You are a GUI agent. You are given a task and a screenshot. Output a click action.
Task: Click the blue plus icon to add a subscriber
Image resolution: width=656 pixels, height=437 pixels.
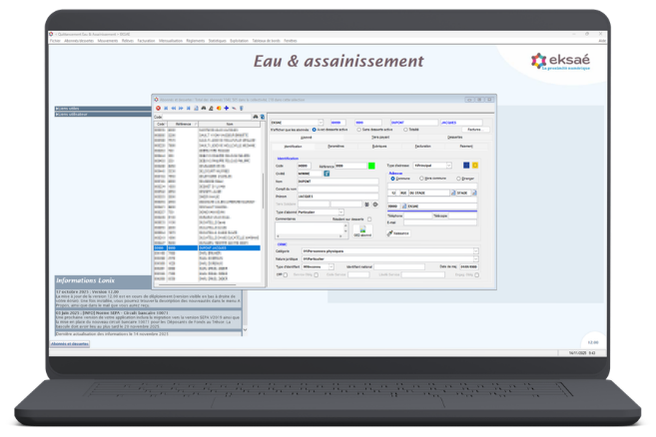[227, 107]
